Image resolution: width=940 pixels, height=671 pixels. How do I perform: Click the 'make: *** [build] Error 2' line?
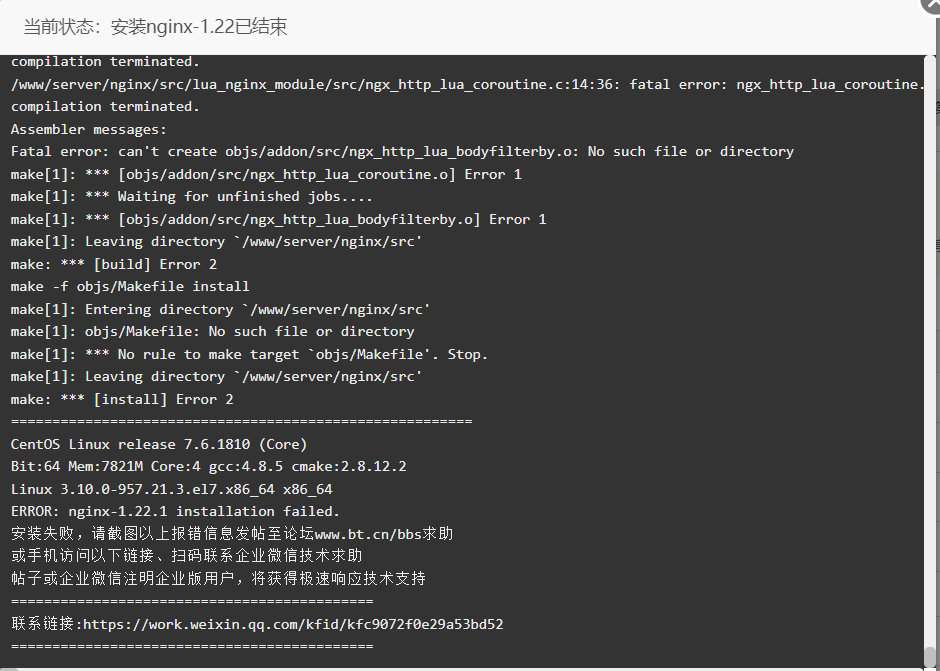[x=114, y=264]
